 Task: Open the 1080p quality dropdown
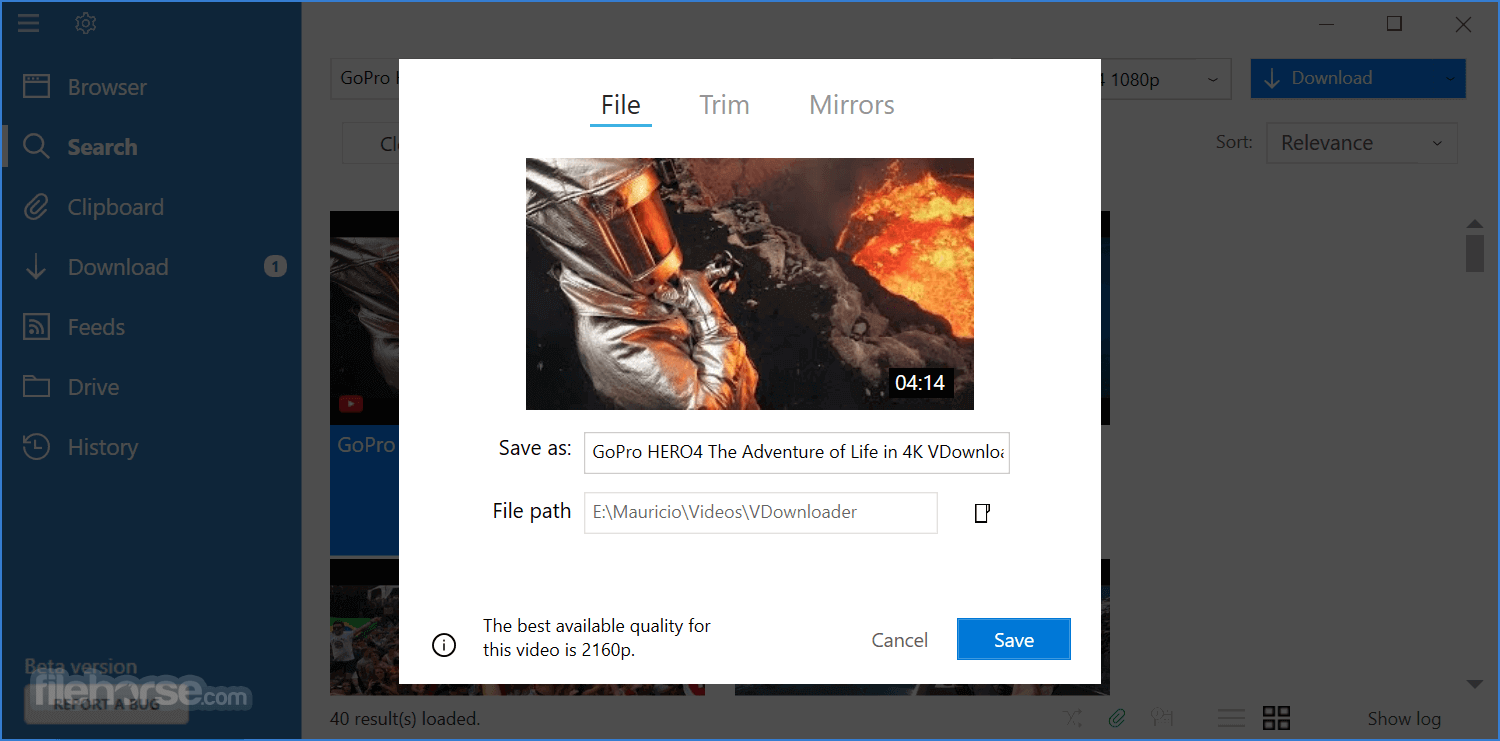pos(1165,79)
